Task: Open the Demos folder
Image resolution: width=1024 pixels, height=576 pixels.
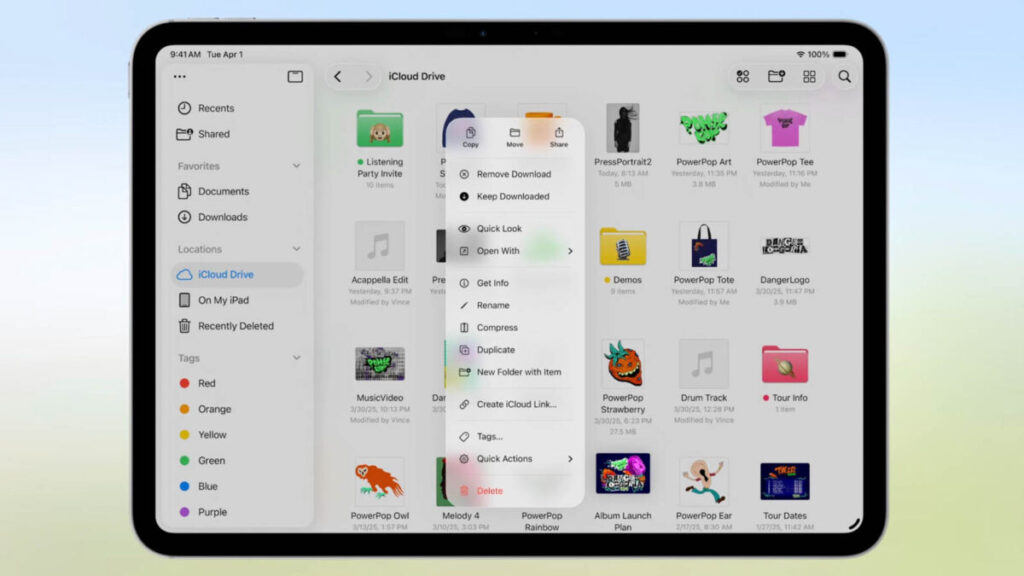Action: (x=622, y=247)
